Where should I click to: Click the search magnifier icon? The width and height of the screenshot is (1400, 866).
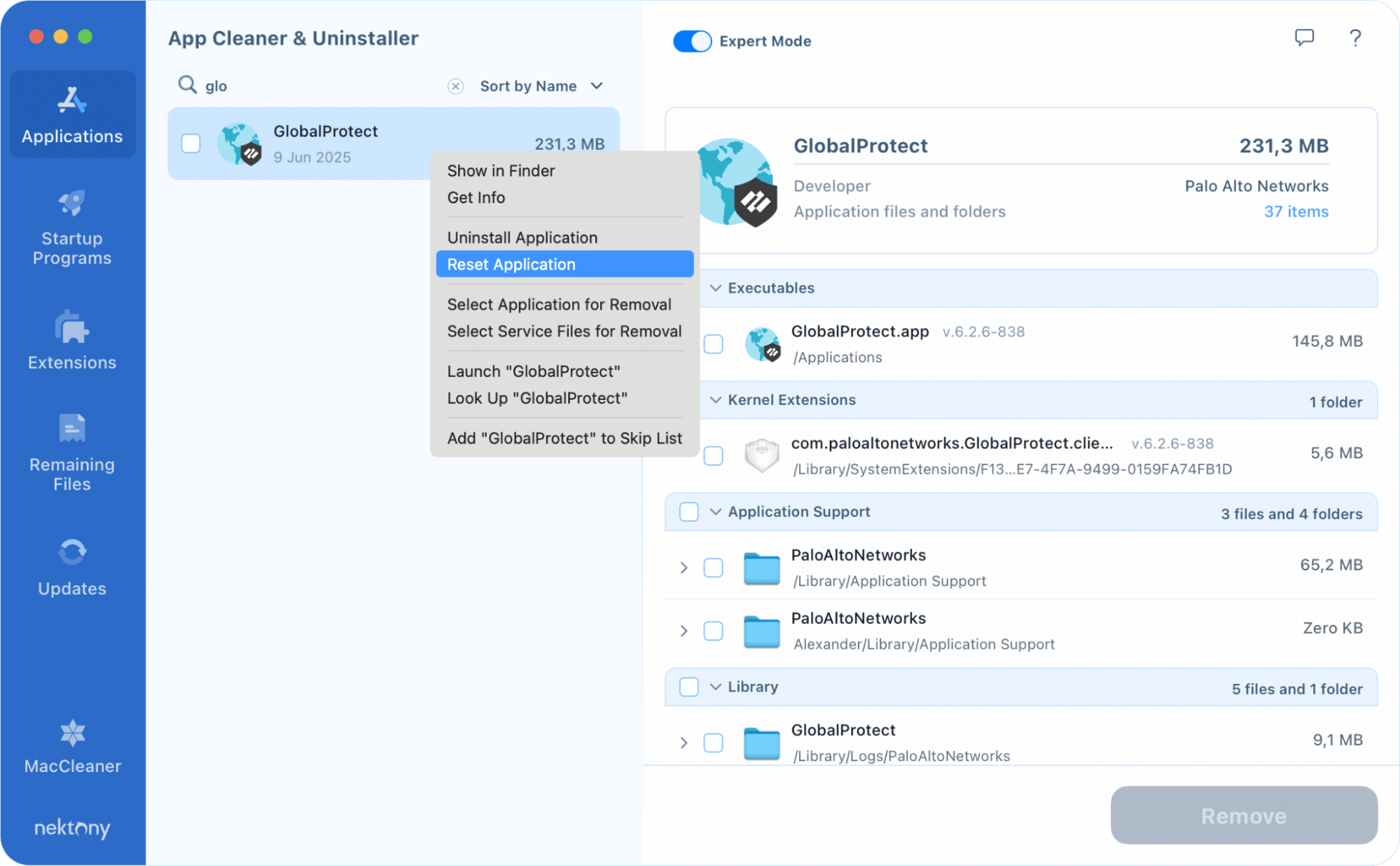click(186, 85)
